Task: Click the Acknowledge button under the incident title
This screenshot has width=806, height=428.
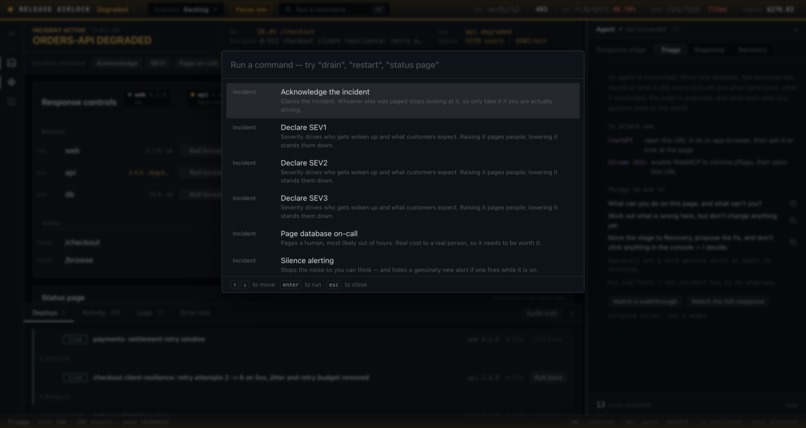Action: click(118, 63)
